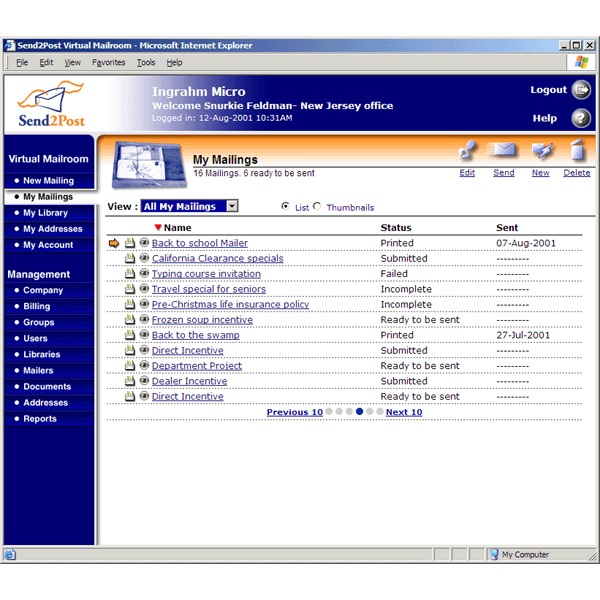Click the 07-Aug-2001 sent date
The width and height of the screenshot is (600, 600).
pos(526,243)
